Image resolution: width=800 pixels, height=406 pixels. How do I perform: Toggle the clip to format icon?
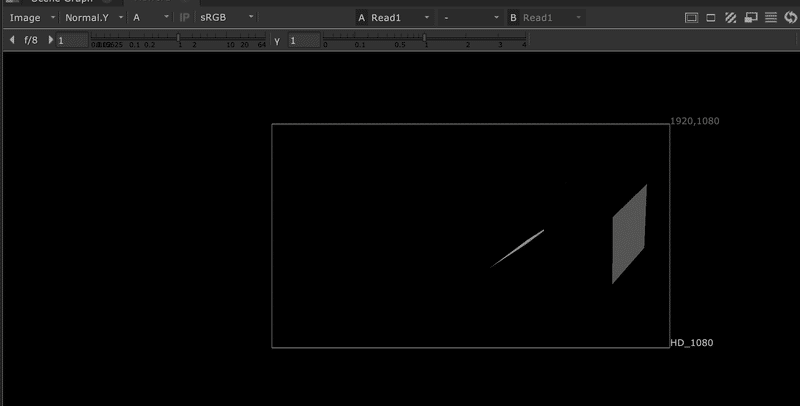coord(691,18)
